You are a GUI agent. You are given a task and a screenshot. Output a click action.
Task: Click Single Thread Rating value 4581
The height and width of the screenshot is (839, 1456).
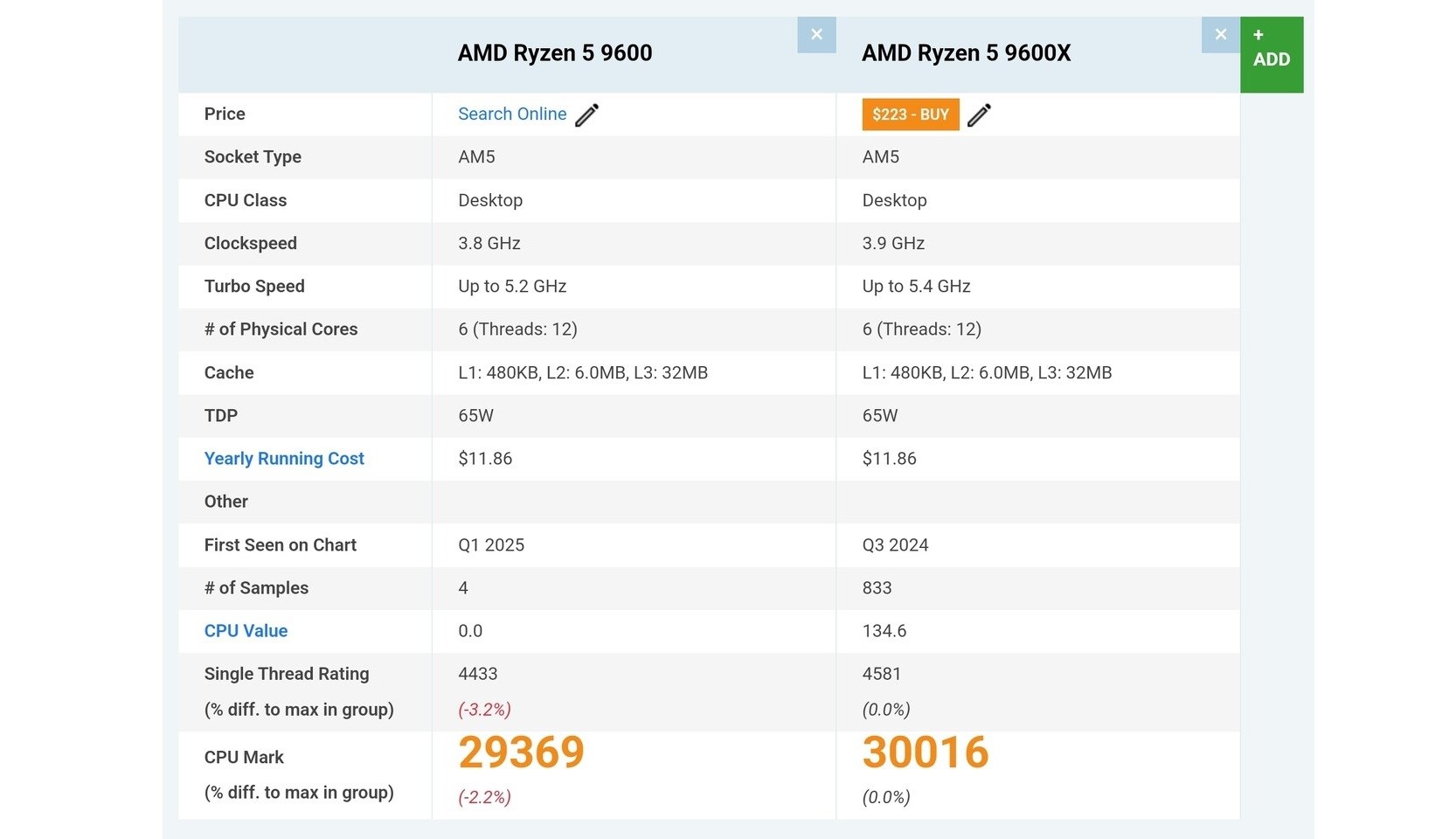coord(882,674)
